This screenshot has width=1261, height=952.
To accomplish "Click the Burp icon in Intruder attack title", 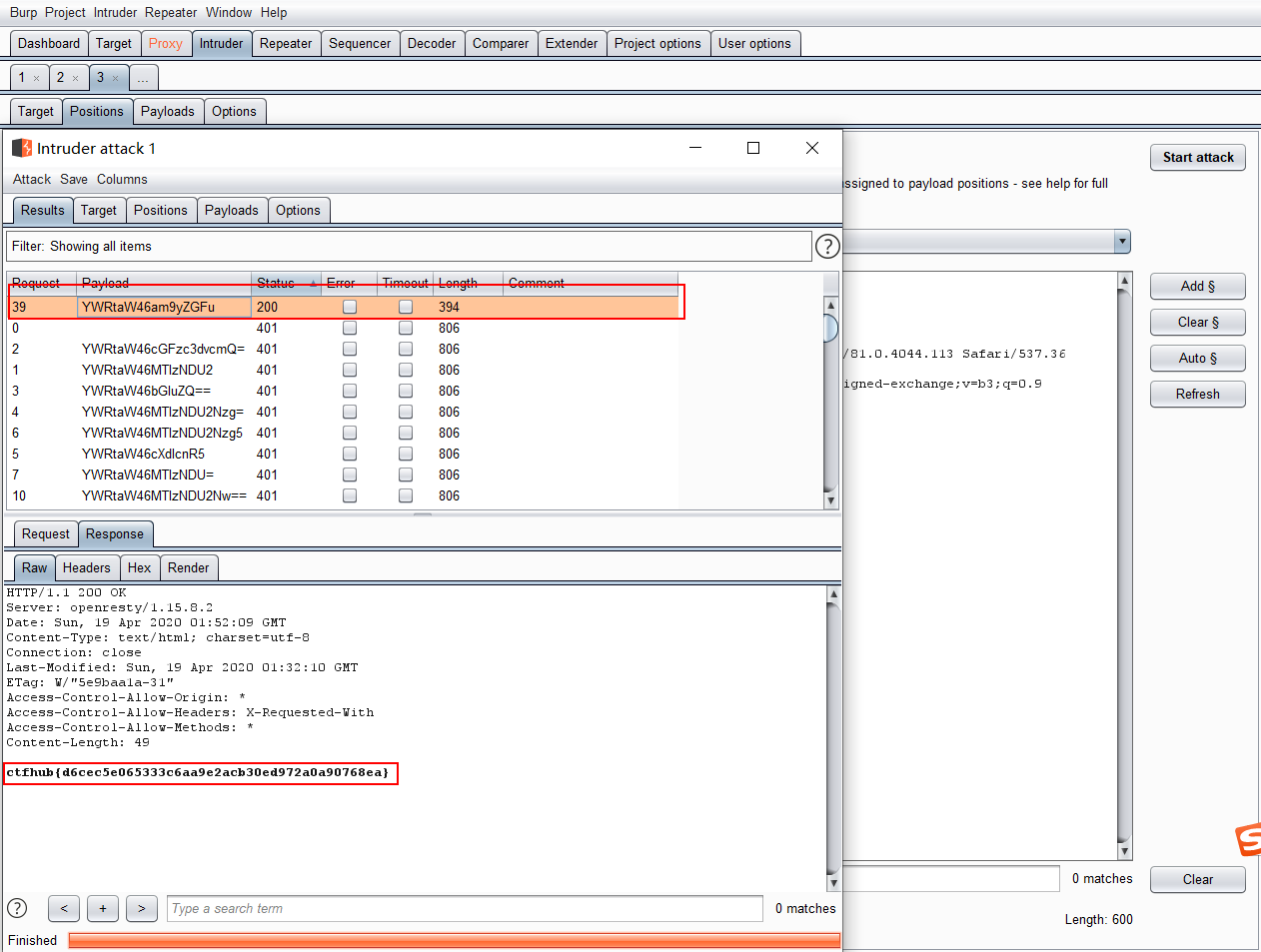I will click(22, 148).
